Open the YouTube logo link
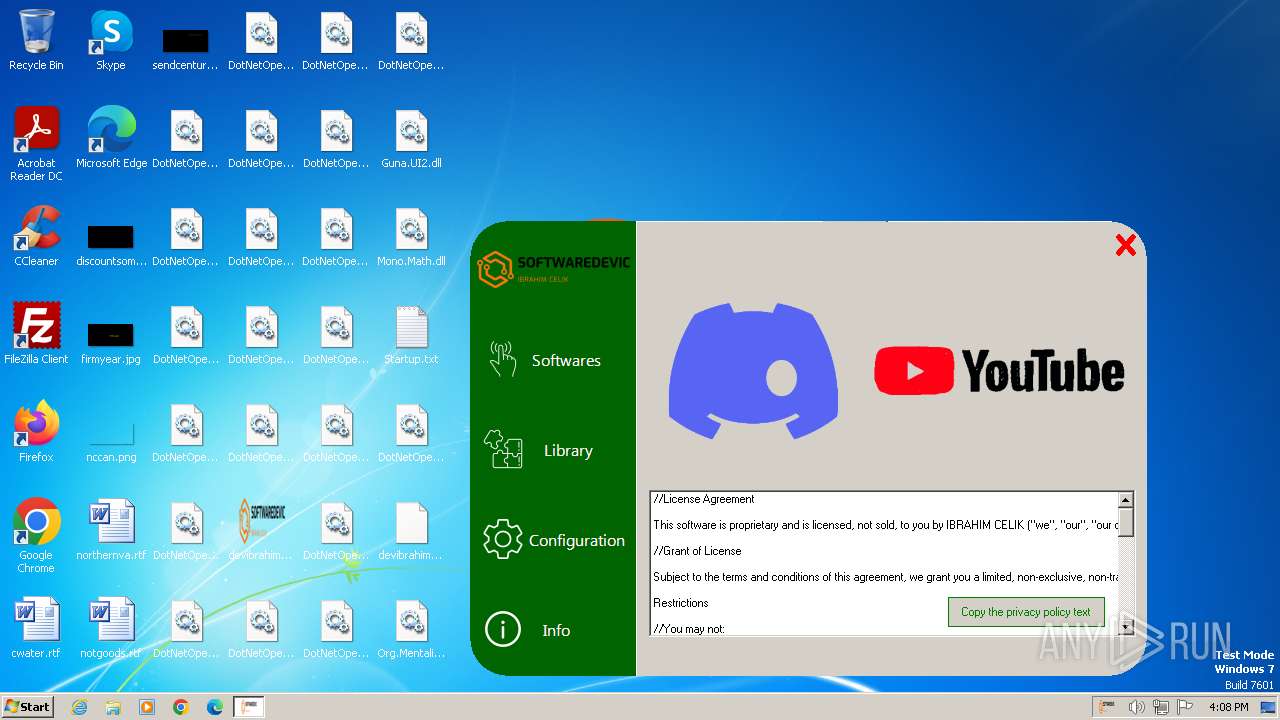 coord(999,371)
